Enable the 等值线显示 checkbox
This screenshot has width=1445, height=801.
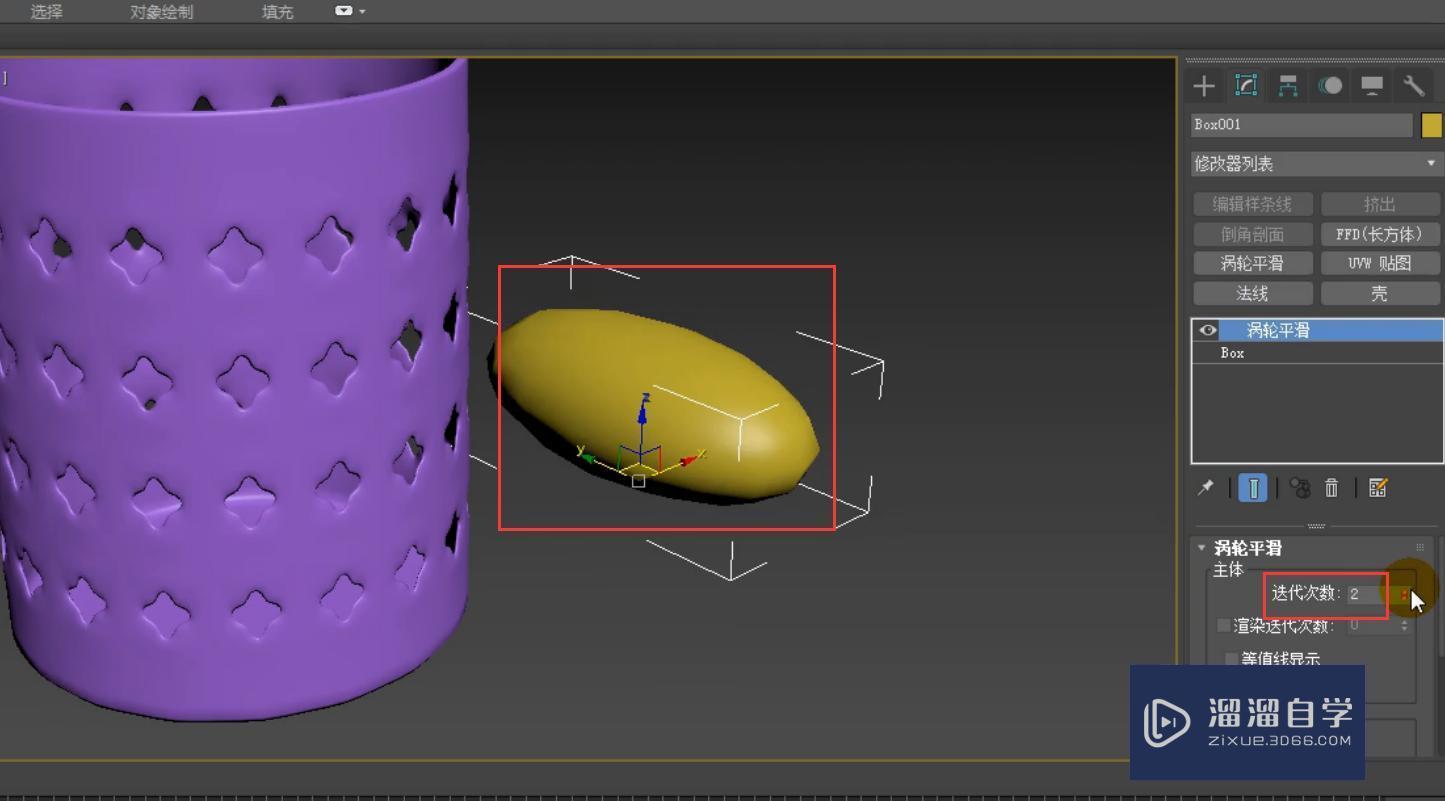pos(1232,658)
